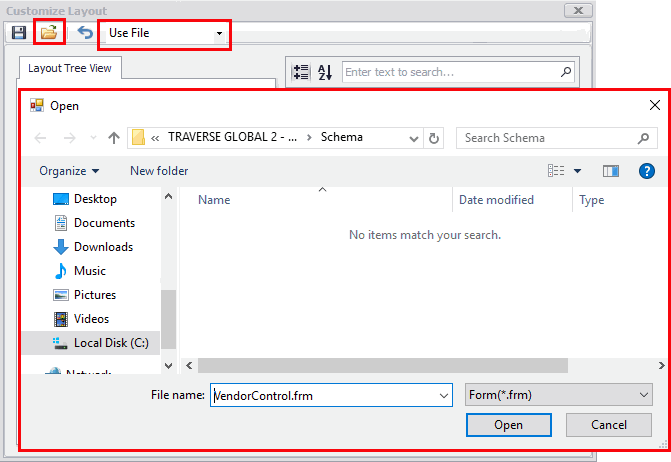Image resolution: width=671 pixels, height=462 pixels.
Task: Toggle the preview pane icon
Action: [x=611, y=171]
